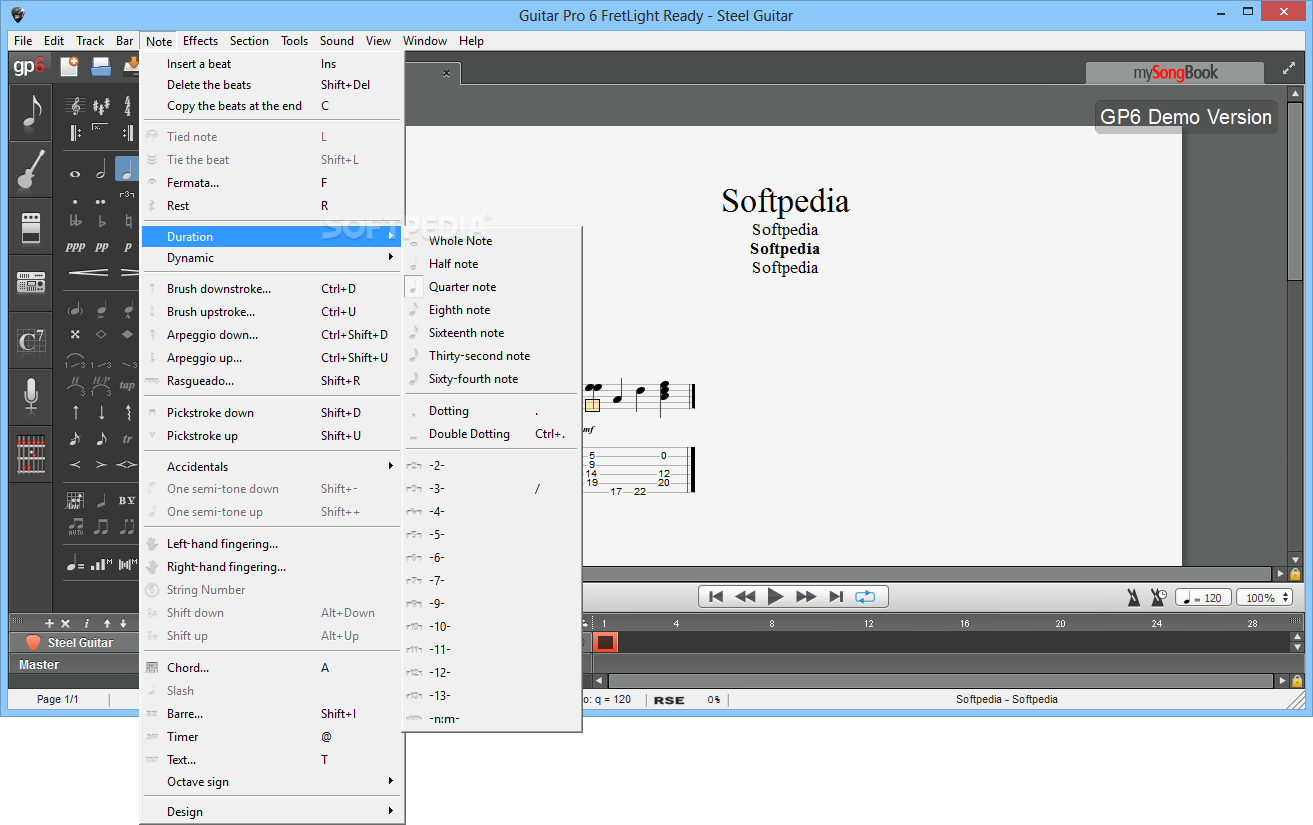Click the new document icon in toolbar
Viewport: 1313px width, 825px height.
69,67
